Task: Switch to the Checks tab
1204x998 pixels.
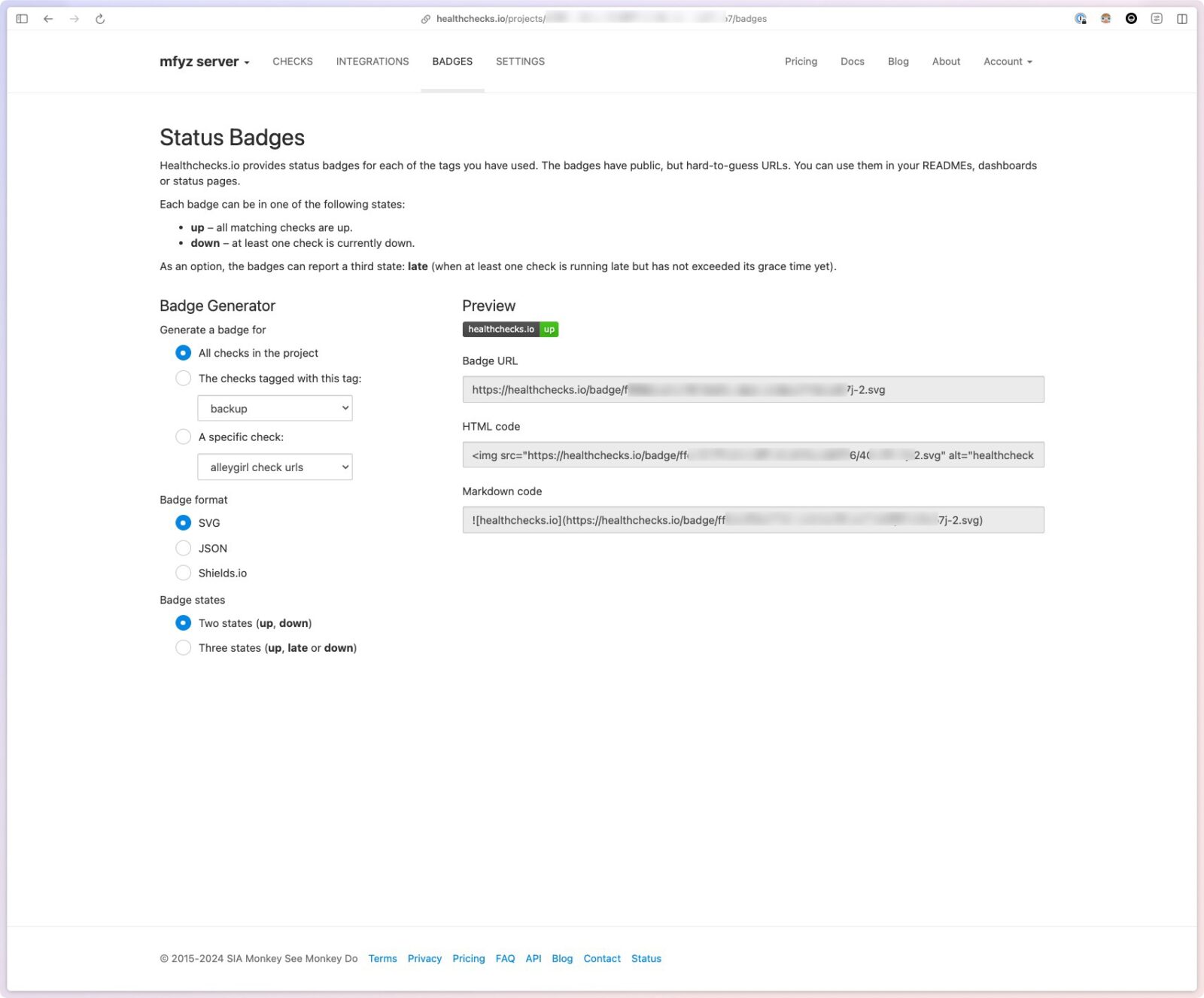Action: pyautogui.click(x=293, y=62)
